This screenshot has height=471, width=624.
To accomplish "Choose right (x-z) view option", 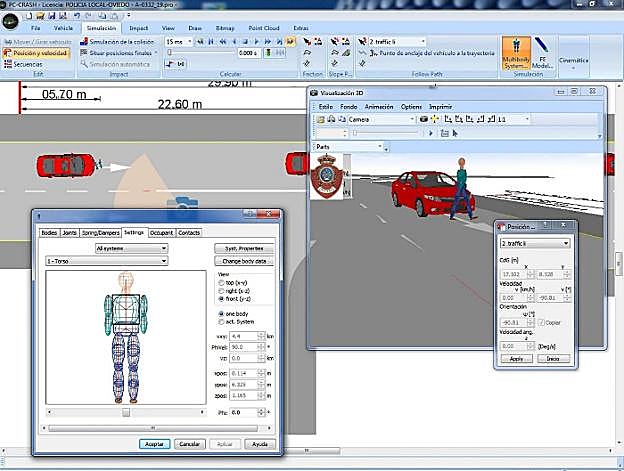I will click(221, 290).
